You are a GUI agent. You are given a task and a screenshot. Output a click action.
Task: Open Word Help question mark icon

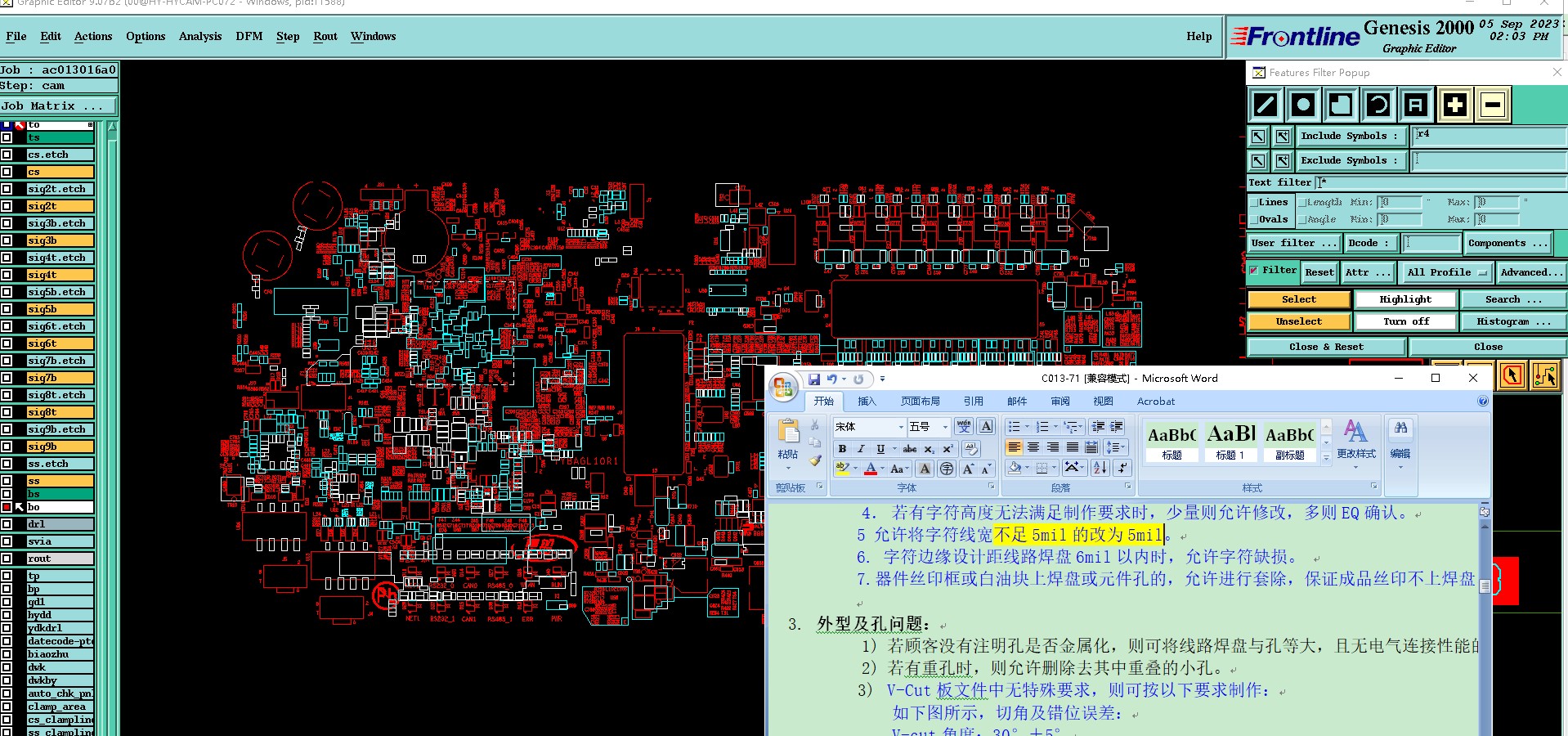click(x=1483, y=402)
